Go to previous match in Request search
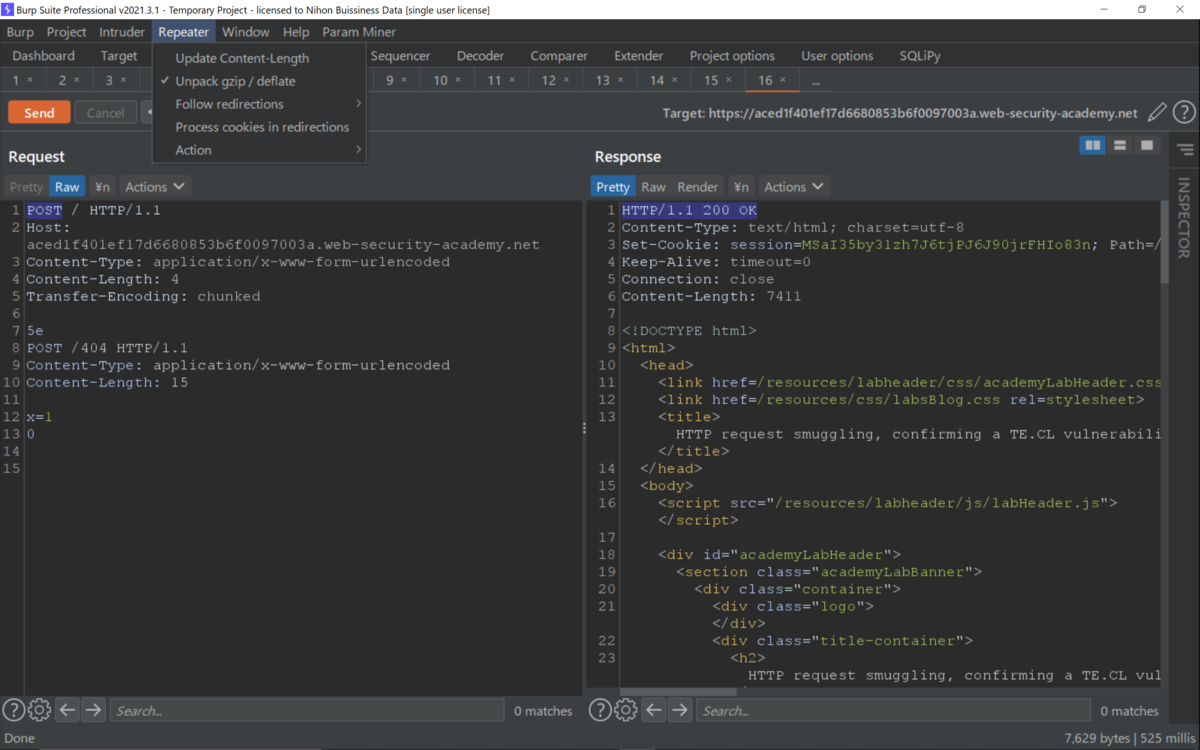Screen dimensions: 1200x750 tap(67, 710)
